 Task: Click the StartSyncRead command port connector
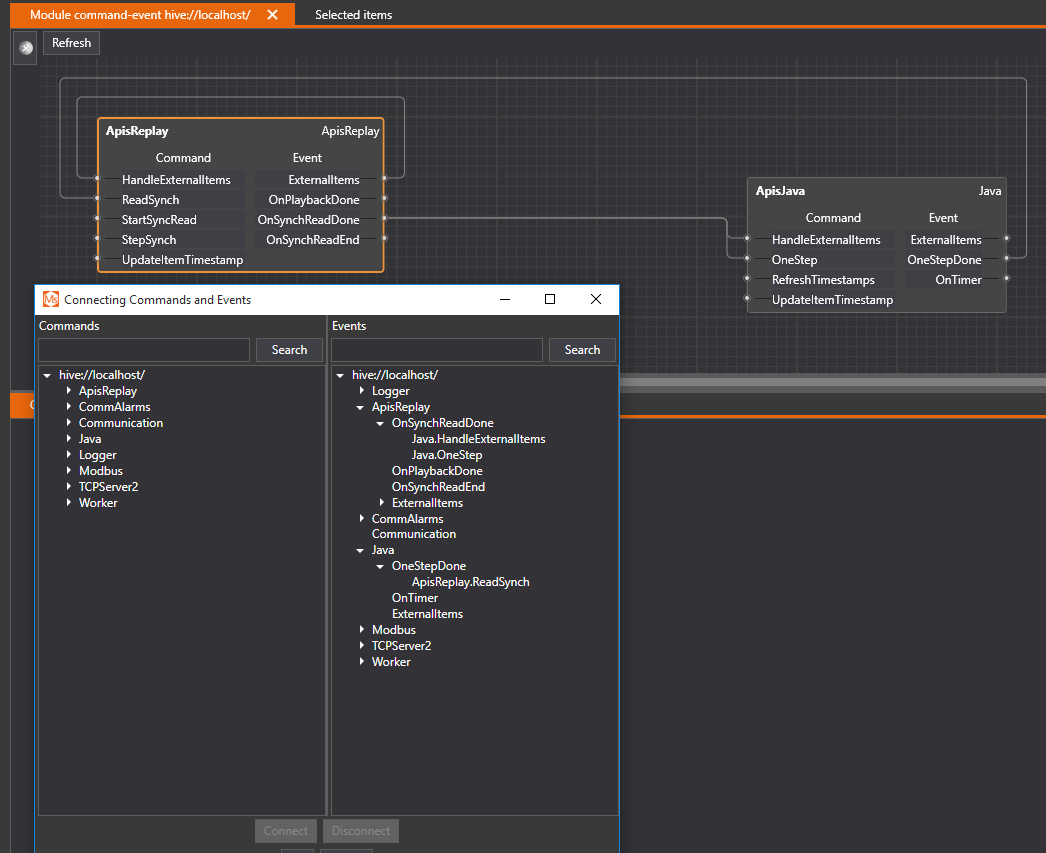97,220
